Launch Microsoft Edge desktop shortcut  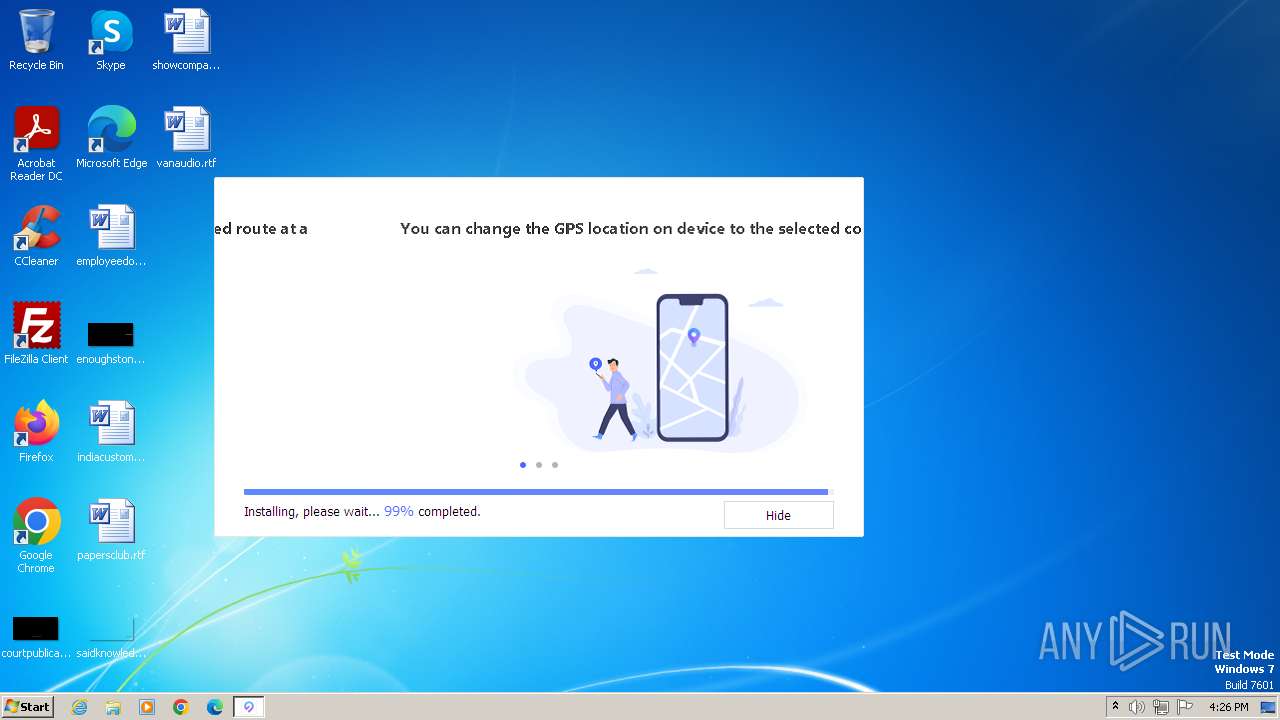(111, 137)
